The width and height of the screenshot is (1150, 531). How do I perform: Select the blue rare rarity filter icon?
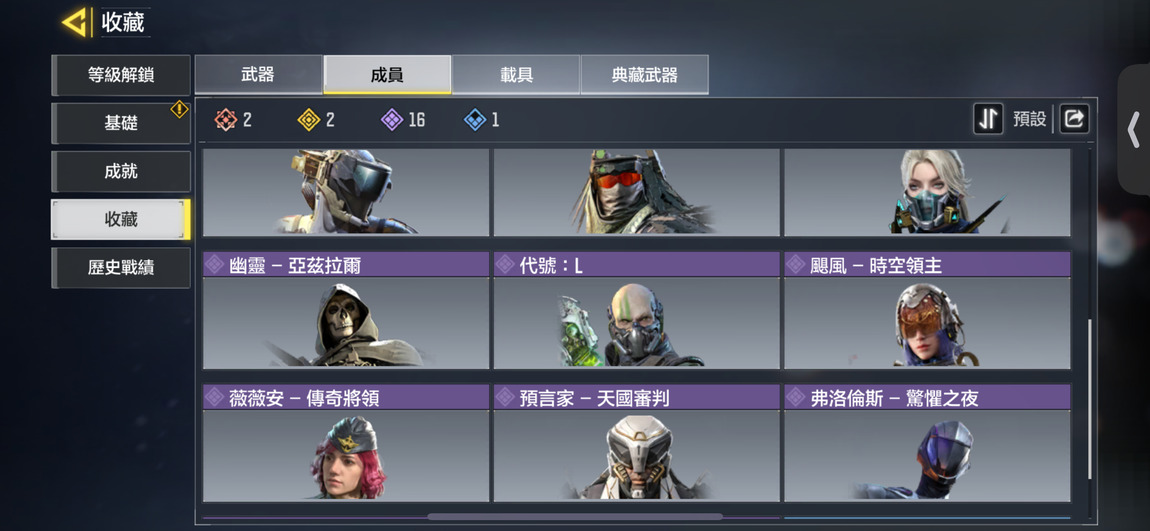pyautogui.click(x=475, y=120)
